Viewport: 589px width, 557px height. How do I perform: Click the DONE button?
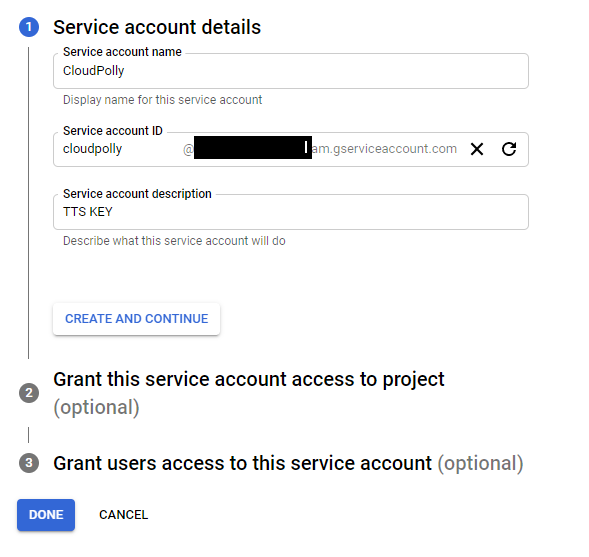click(46, 515)
